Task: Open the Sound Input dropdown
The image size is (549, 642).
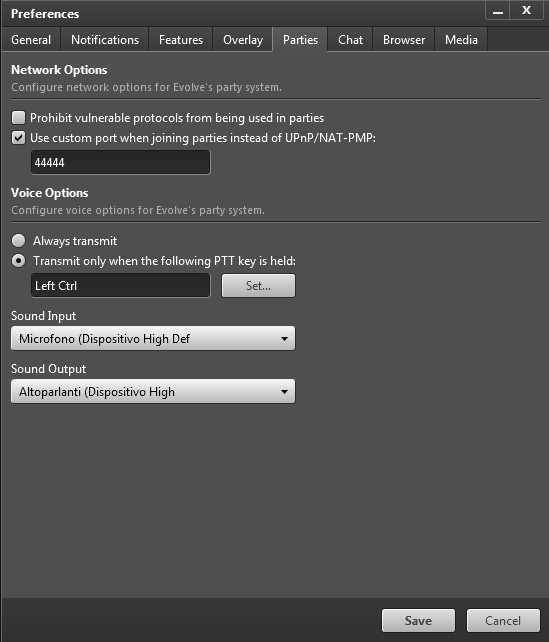Action: 153,339
